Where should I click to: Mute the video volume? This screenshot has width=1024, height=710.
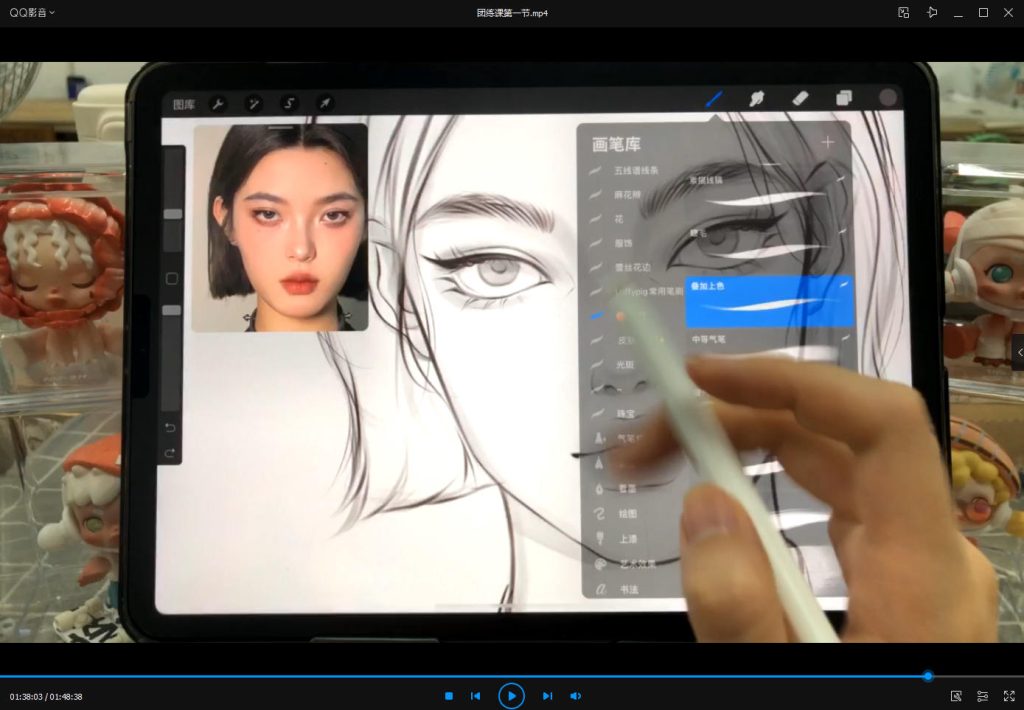[576, 696]
